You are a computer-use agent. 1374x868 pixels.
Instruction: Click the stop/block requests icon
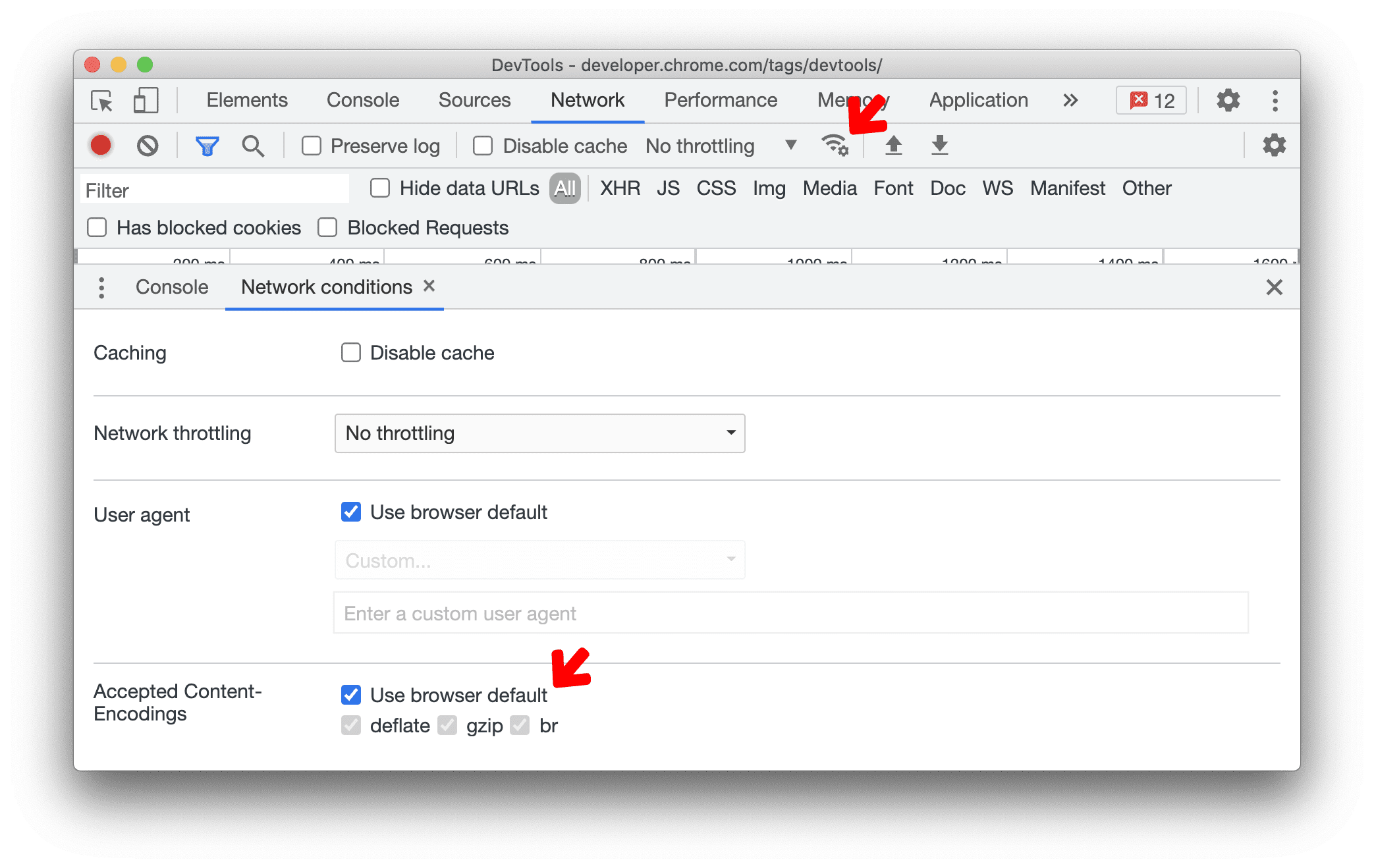(x=148, y=146)
